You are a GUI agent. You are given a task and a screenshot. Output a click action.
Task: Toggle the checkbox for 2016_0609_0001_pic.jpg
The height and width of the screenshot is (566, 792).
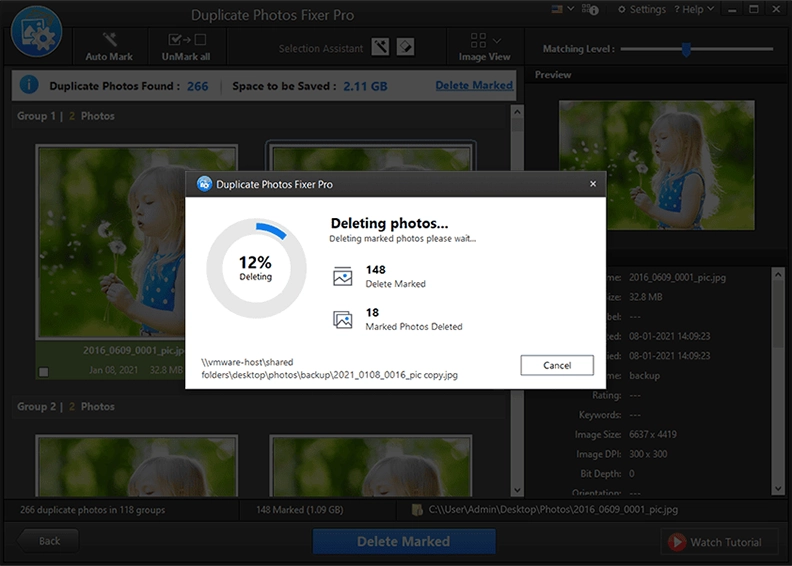44,372
